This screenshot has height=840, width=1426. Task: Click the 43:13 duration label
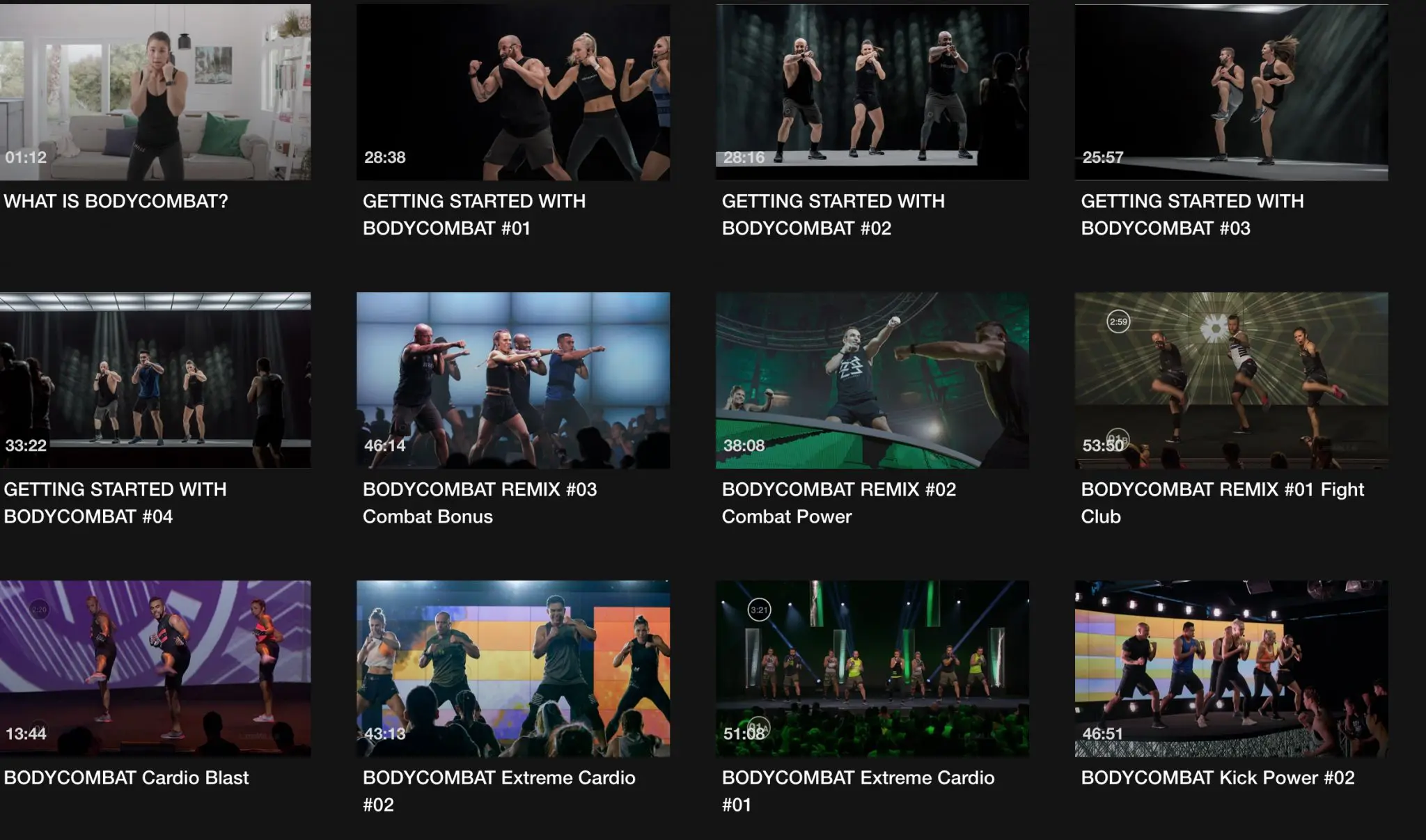[x=385, y=734]
